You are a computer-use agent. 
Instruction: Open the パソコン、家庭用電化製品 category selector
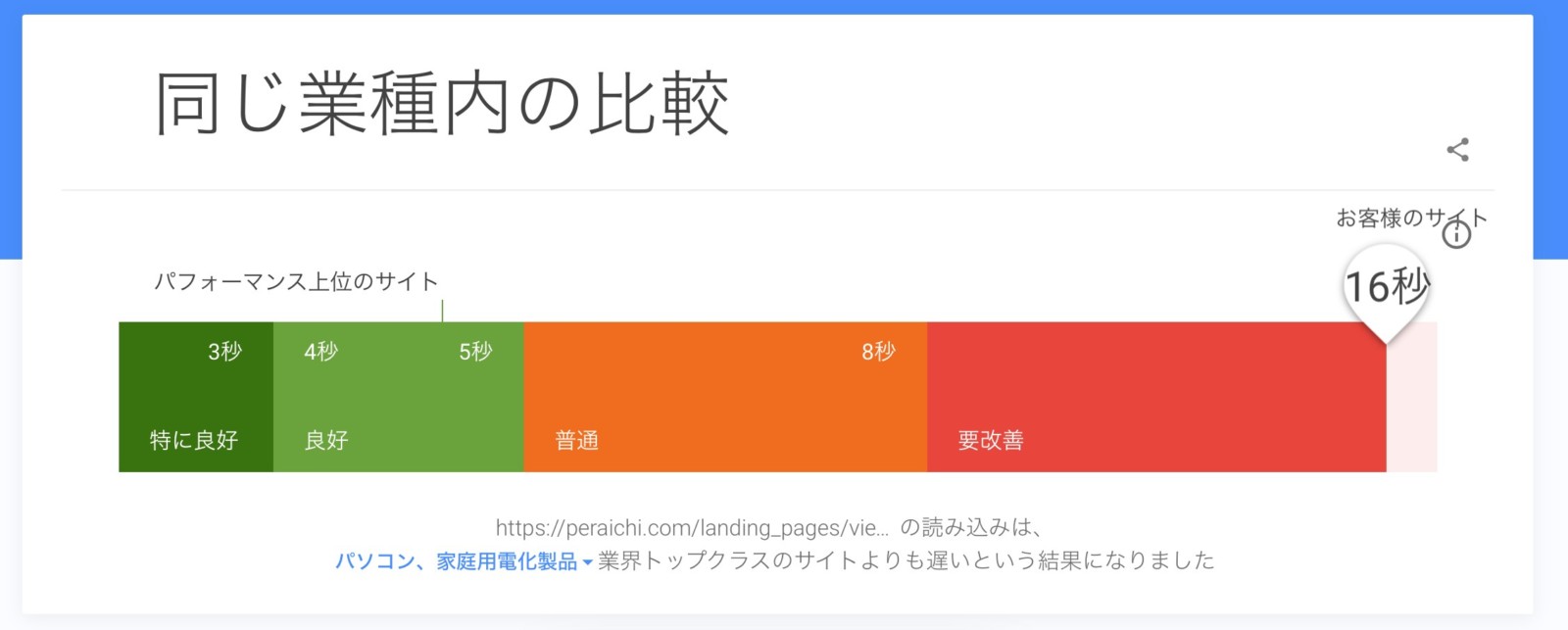pyautogui.click(x=457, y=561)
